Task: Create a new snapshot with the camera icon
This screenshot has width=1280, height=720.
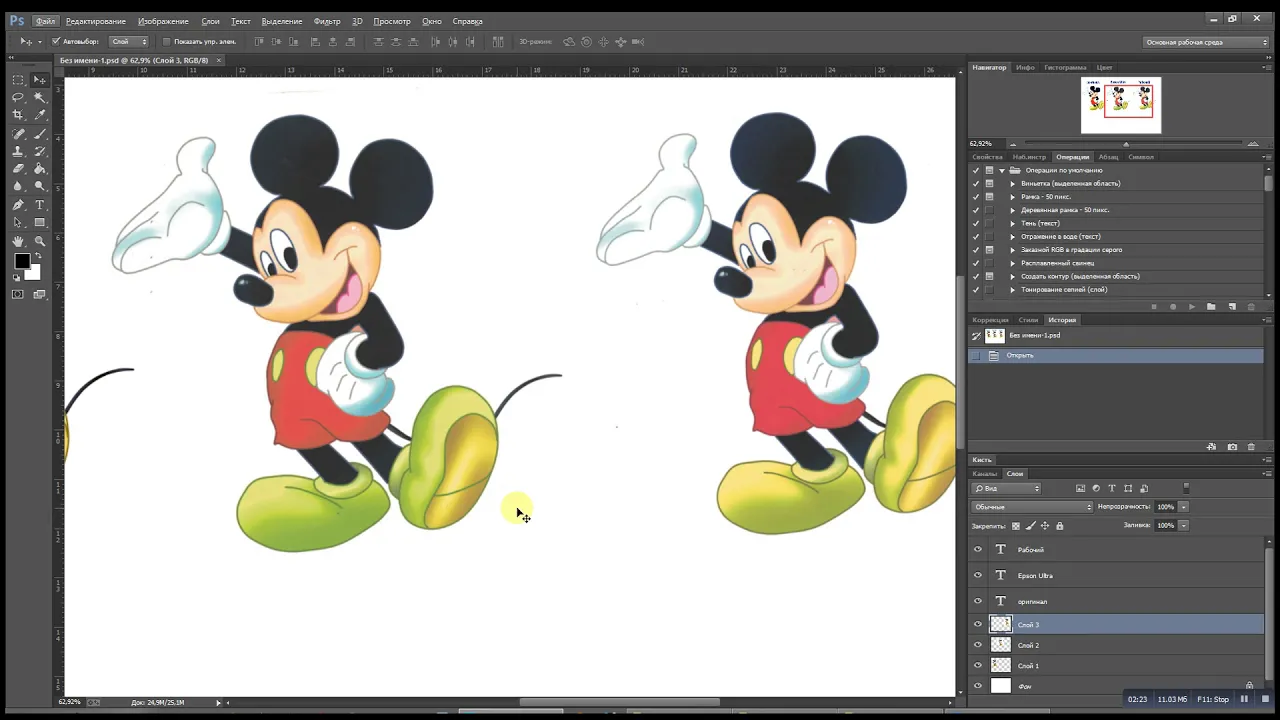Action: (1232, 447)
